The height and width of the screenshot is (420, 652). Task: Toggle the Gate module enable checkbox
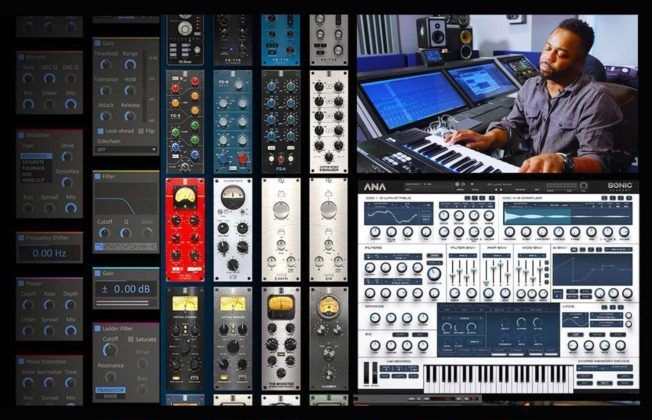(98, 43)
